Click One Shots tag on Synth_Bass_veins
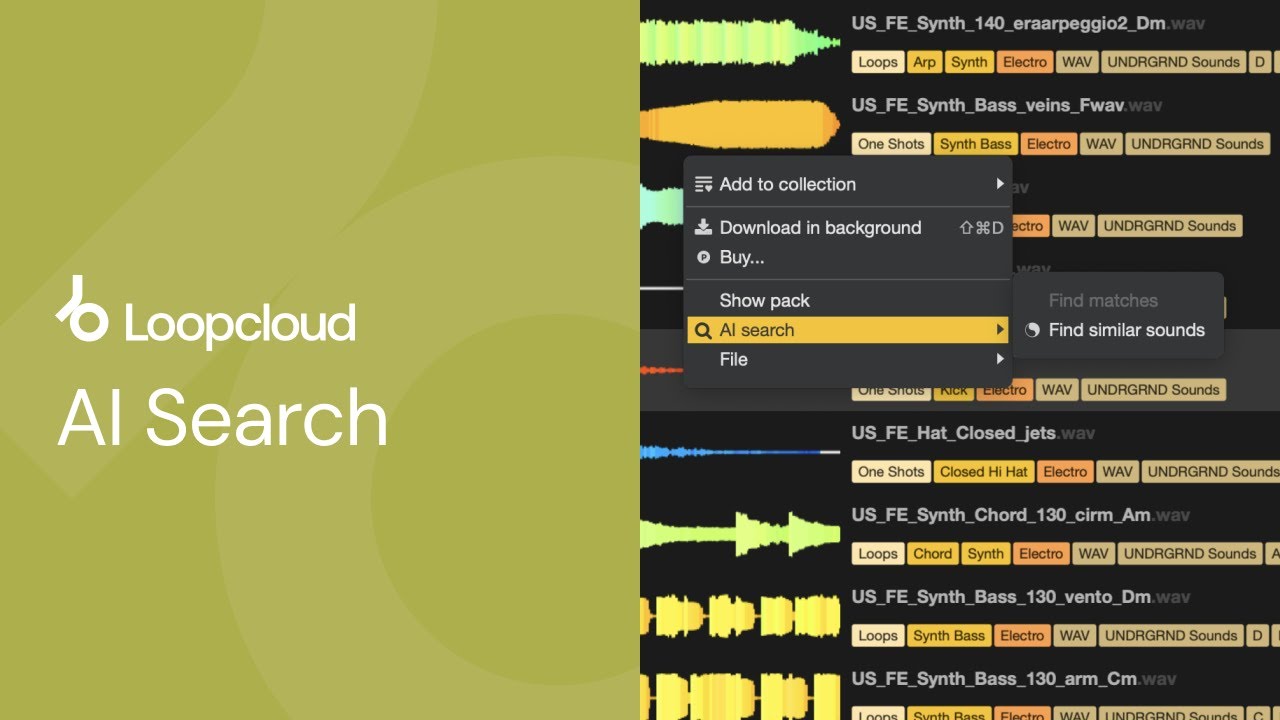Screen dimensions: 1280x720 (x=891, y=144)
